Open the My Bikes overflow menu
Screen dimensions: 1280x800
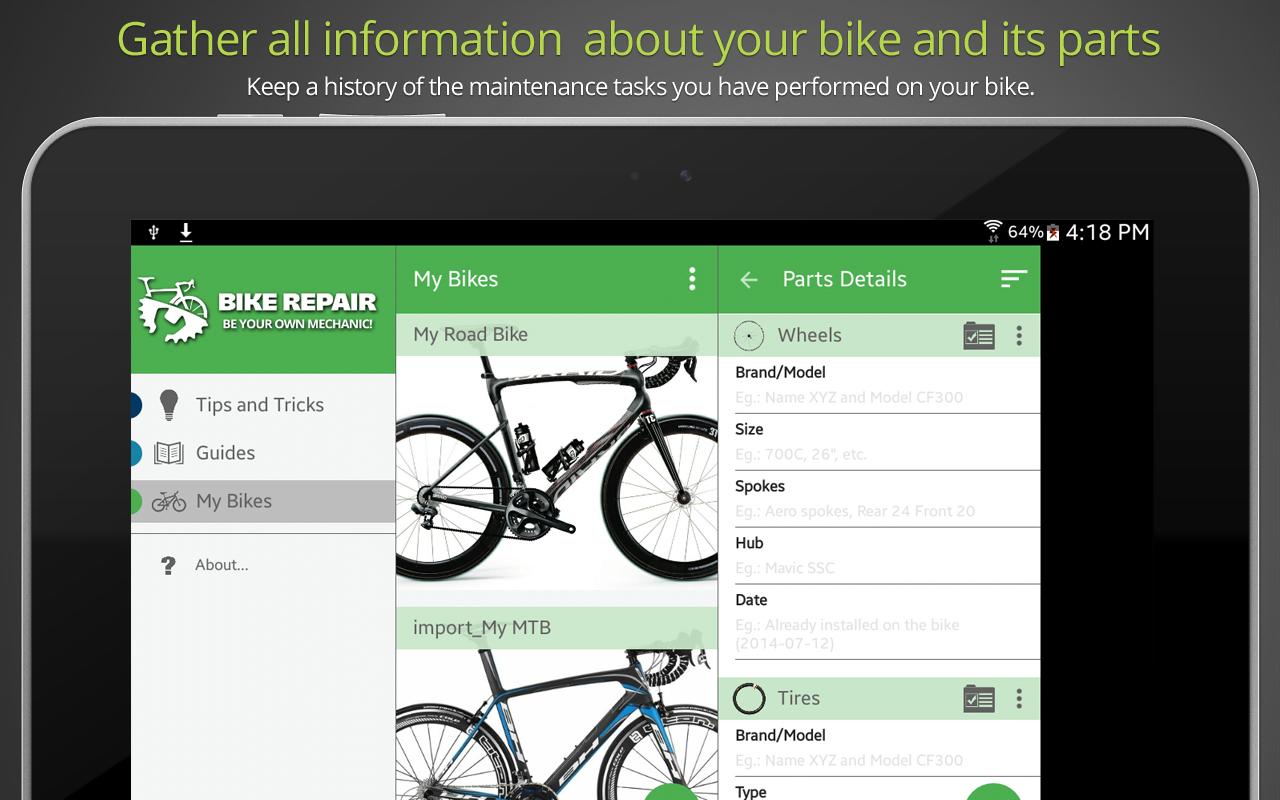tap(692, 279)
